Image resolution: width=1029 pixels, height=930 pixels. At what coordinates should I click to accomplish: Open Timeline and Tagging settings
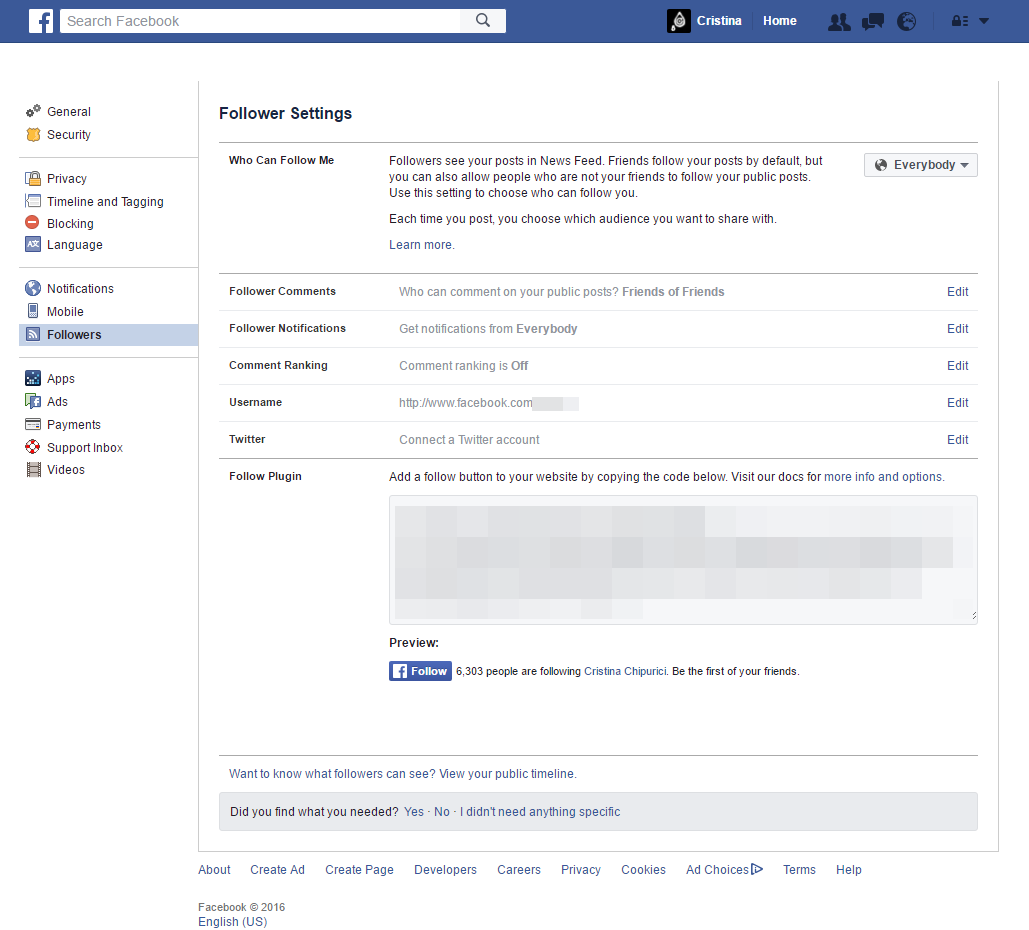105,201
